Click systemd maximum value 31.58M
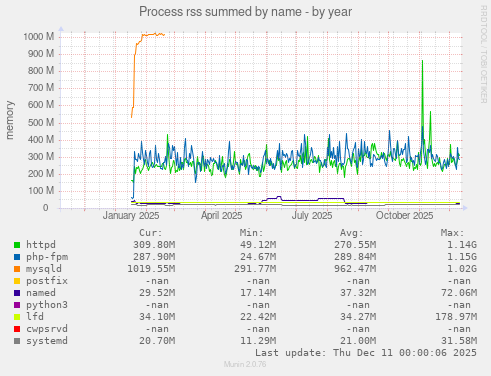Screen dimensions: 491x376 pos(459,341)
